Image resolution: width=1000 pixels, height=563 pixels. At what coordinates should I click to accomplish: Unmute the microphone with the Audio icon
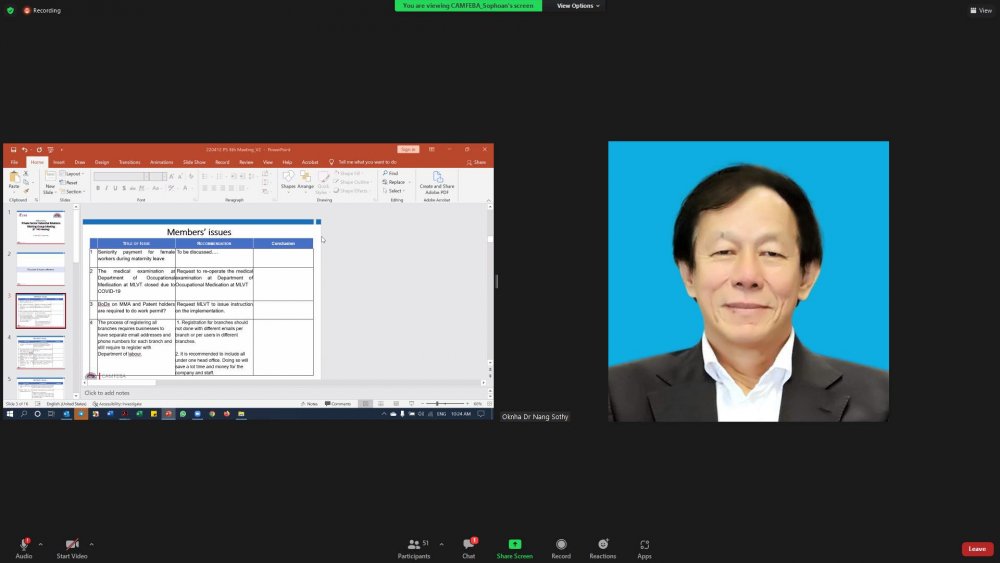click(23, 545)
